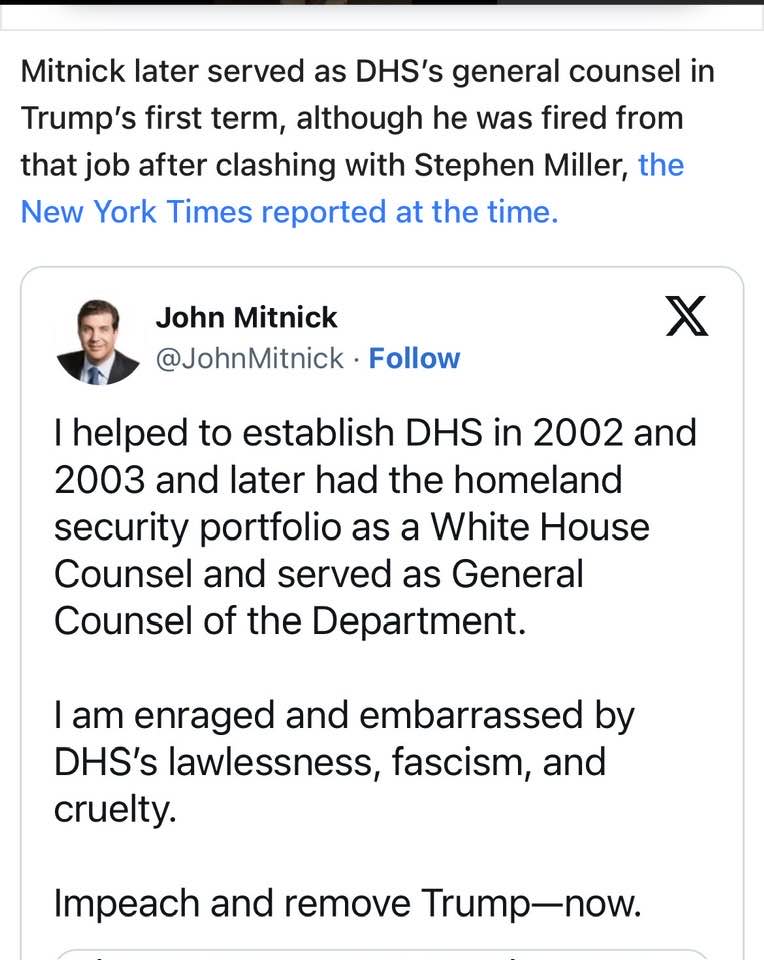Open the New York Times report link
The image size is (764, 960).
point(289,211)
